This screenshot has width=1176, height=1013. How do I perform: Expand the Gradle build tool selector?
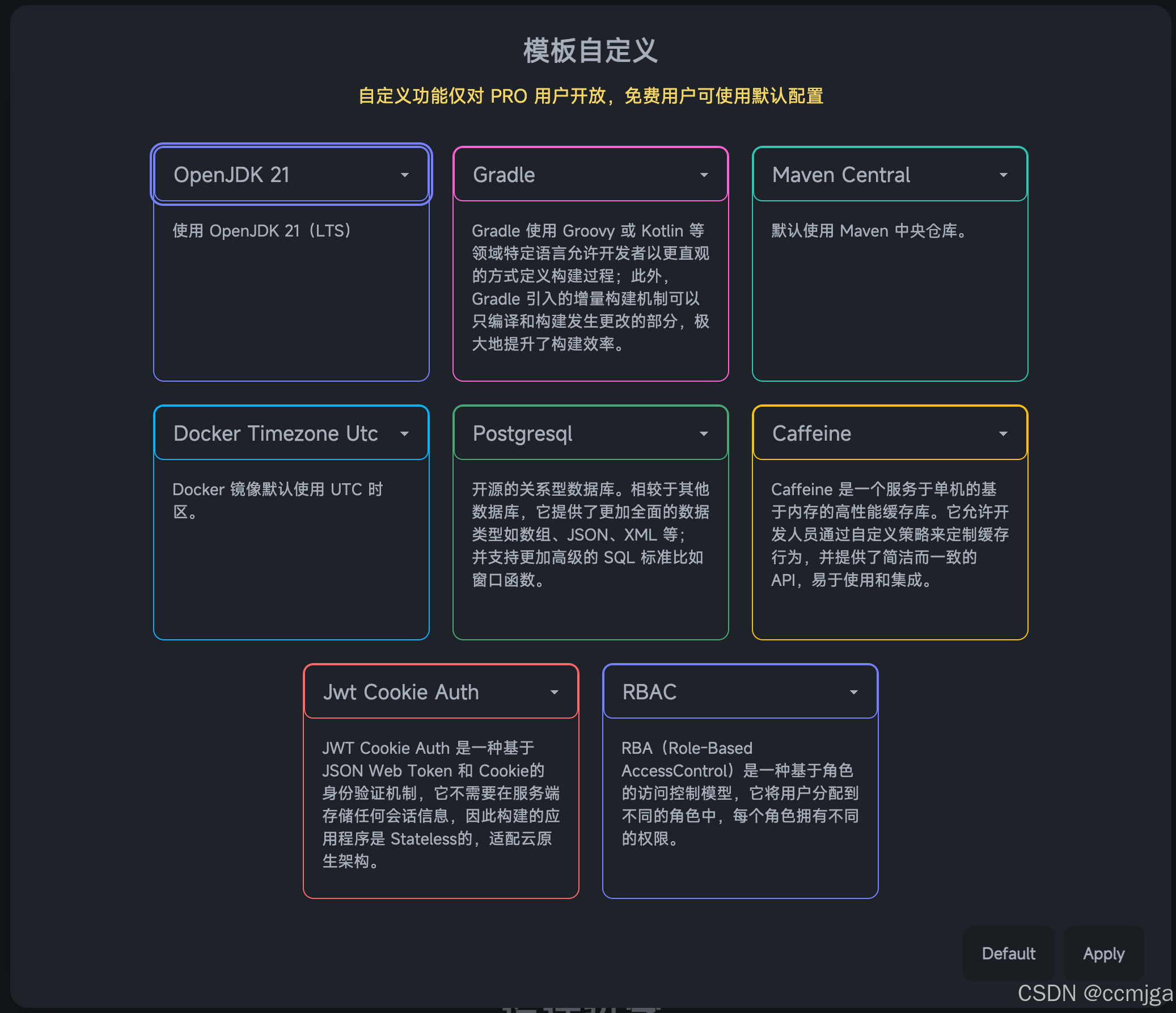pos(590,174)
